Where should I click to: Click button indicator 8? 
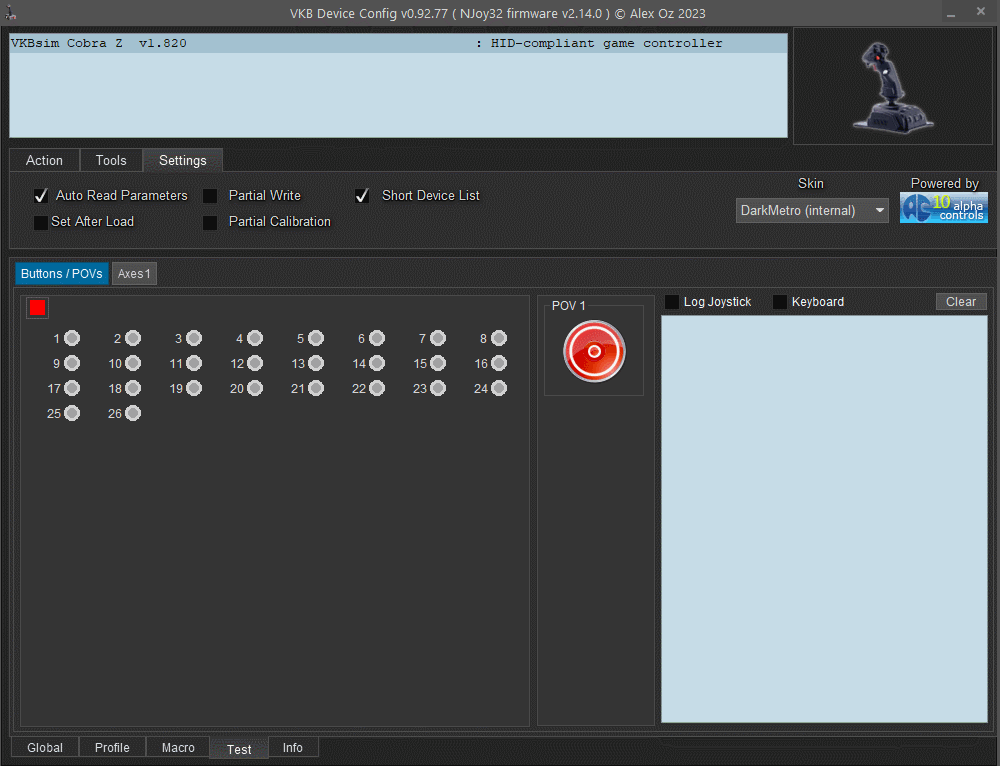(499, 338)
